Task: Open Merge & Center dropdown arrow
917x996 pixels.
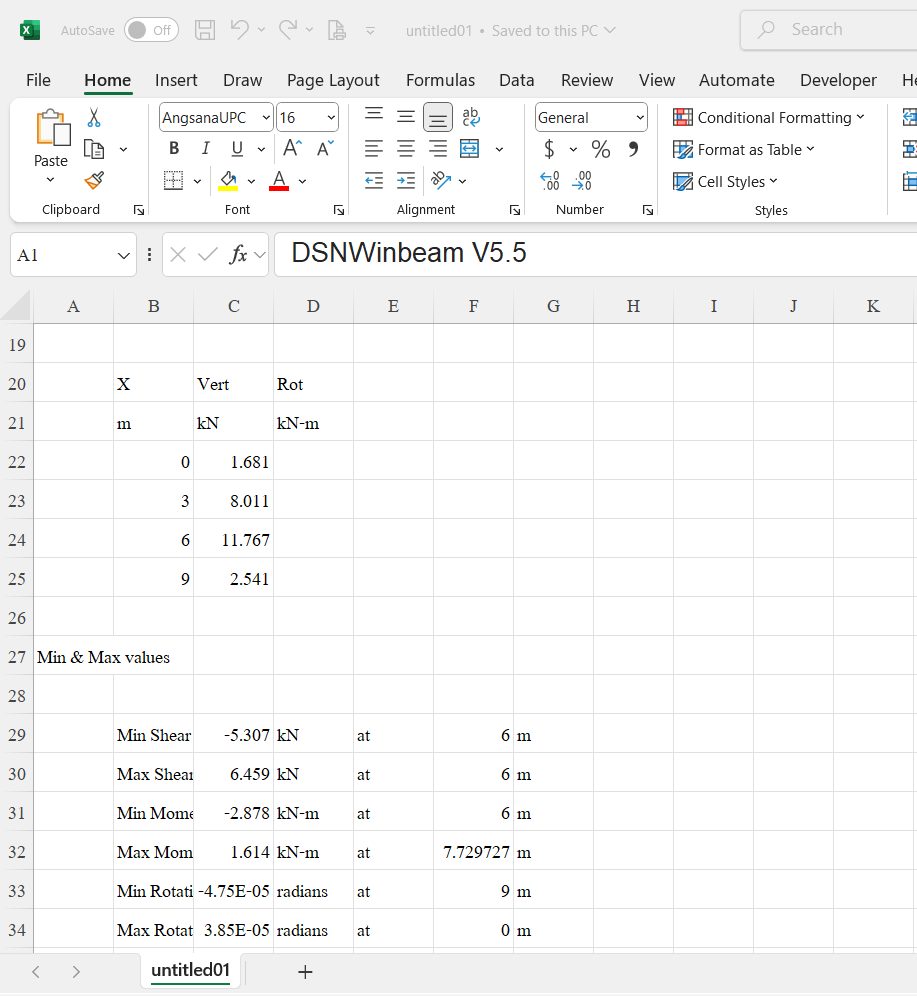Action: 499,149
